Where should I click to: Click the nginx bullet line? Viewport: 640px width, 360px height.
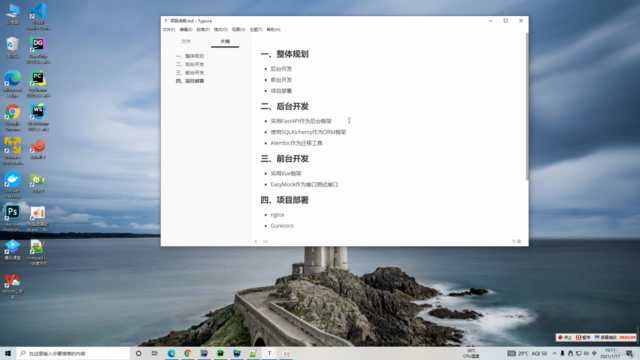277,215
